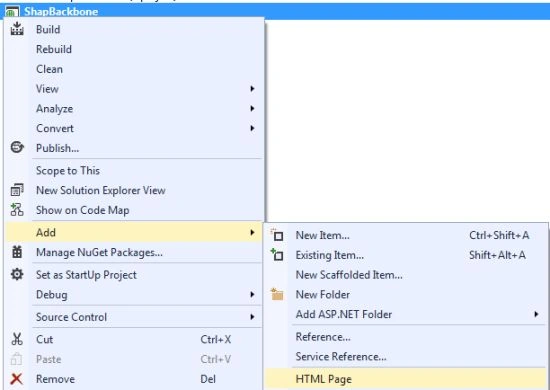Image resolution: width=550 pixels, height=390 pixels.
Task: Select the Clean menu entry
Action: click(x=134, y=69)
